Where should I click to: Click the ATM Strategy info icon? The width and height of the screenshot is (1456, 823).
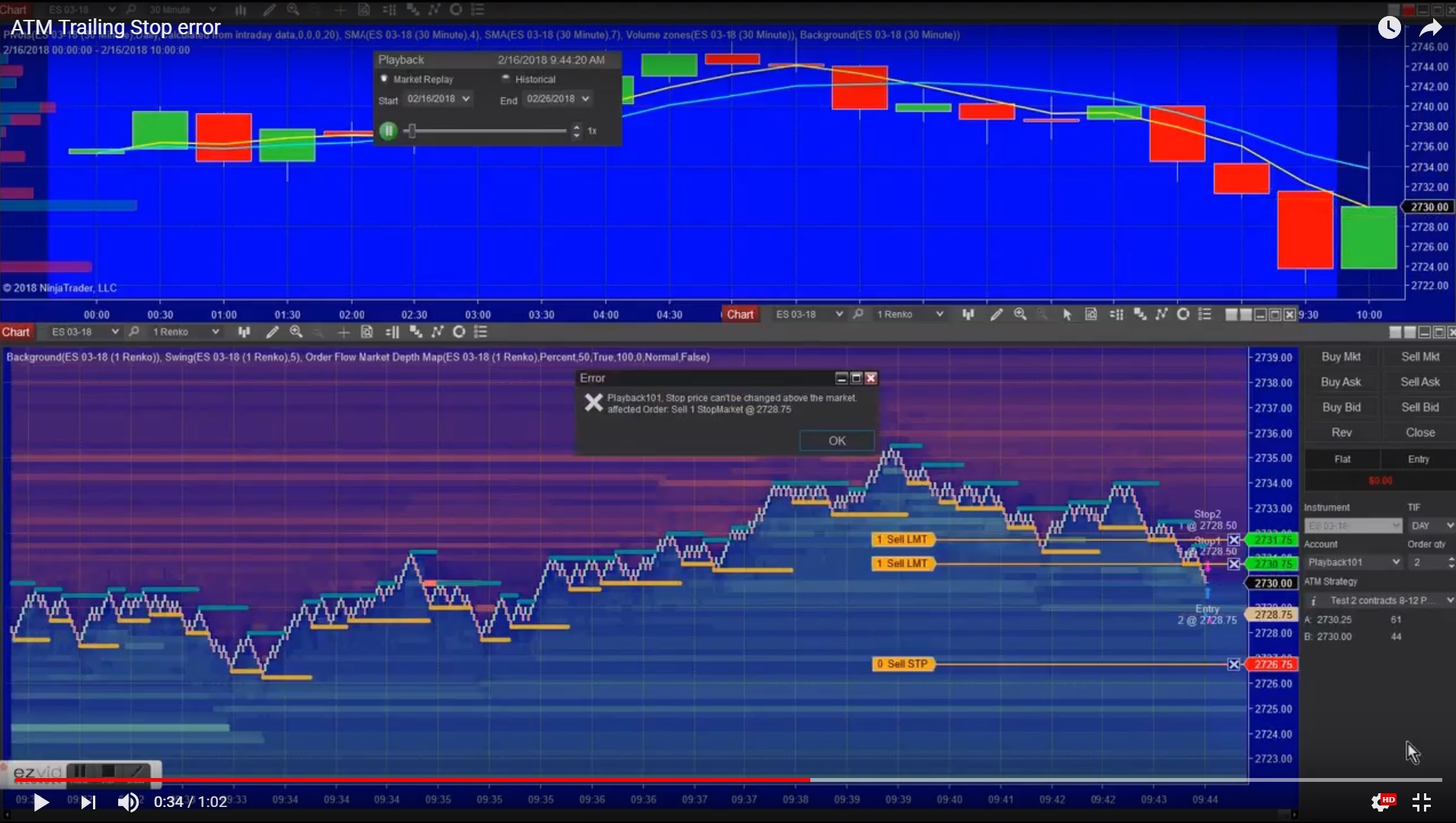(1313, 601)
